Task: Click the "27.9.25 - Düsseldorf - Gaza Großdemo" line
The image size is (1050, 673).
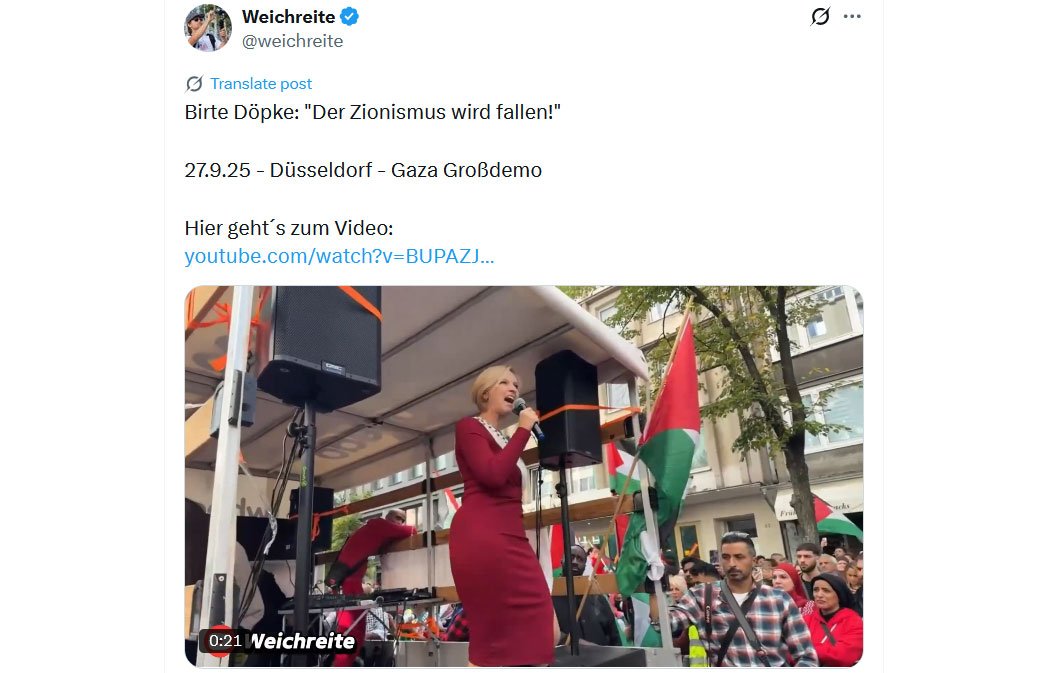Action: (x=363, y=170)
